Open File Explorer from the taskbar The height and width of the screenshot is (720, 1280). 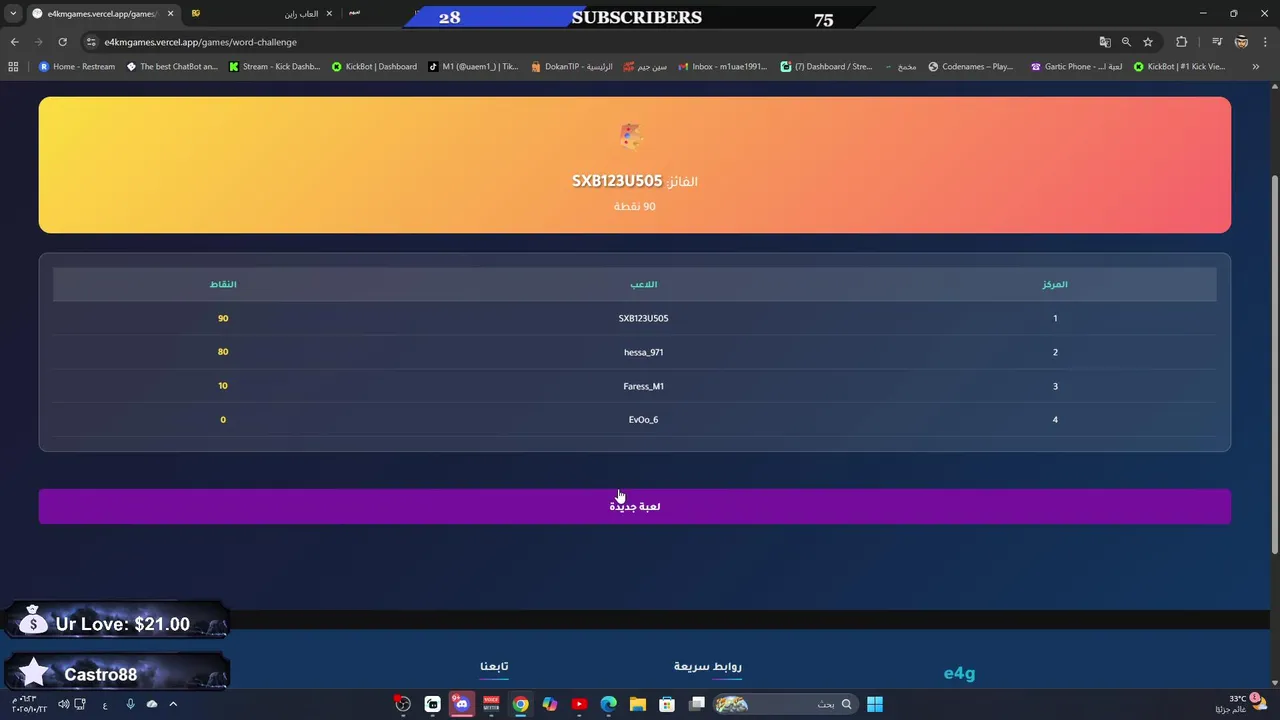point(638,704)
